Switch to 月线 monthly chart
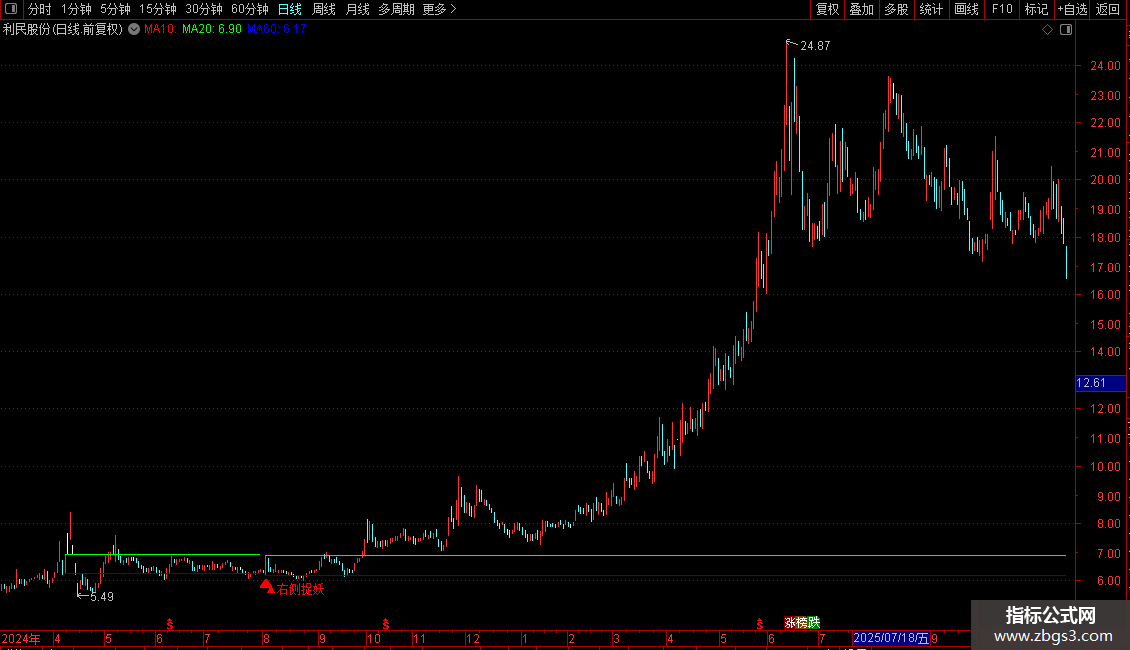 coord(357,9)
